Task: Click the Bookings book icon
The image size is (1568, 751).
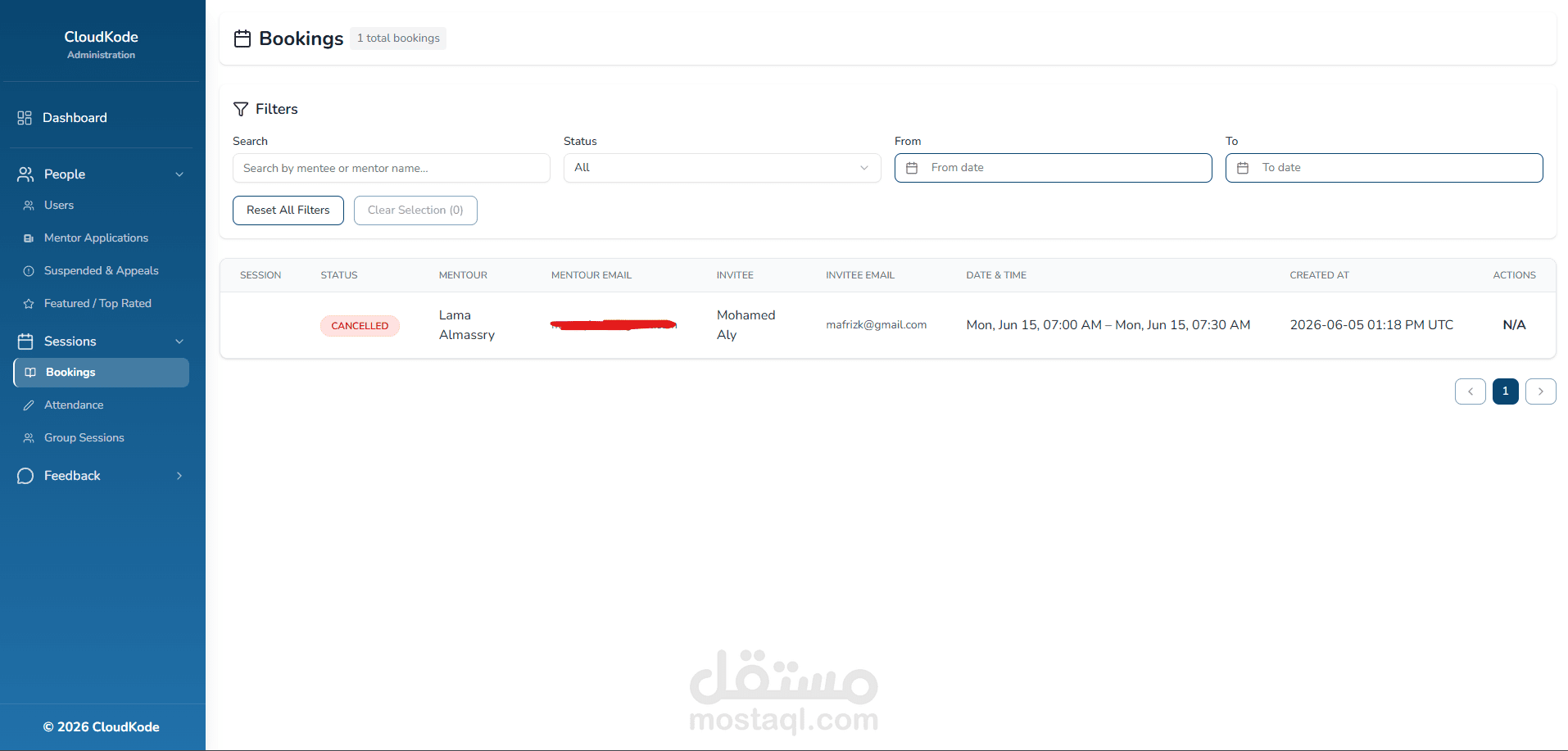Action: [x=30, y=373]
